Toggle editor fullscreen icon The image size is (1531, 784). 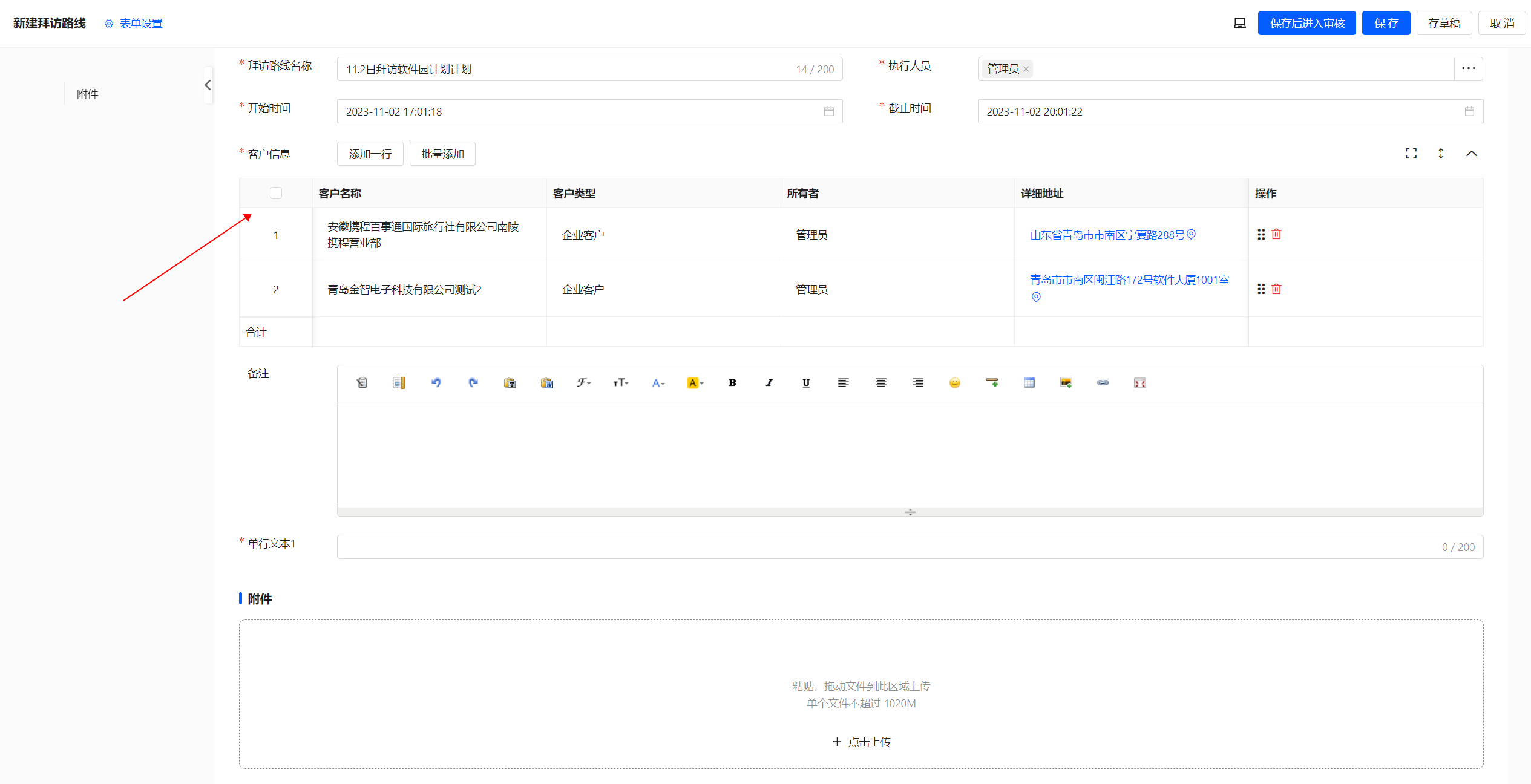point(1140,382)
